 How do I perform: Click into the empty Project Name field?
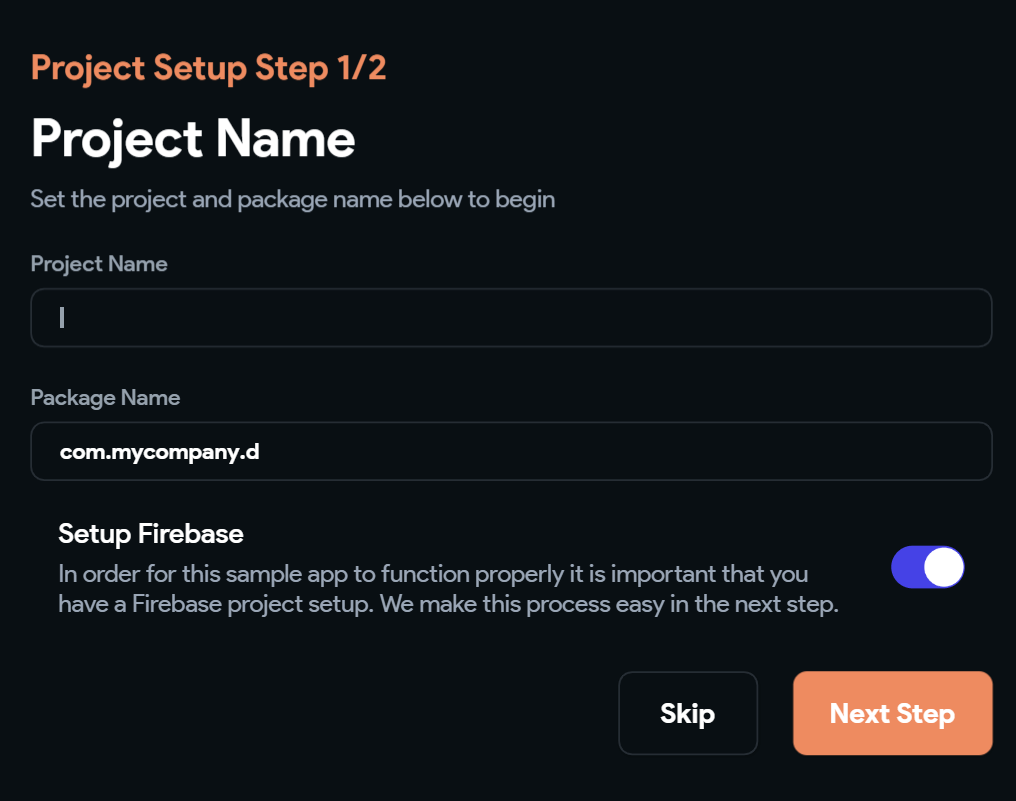[x=510, y=318]
